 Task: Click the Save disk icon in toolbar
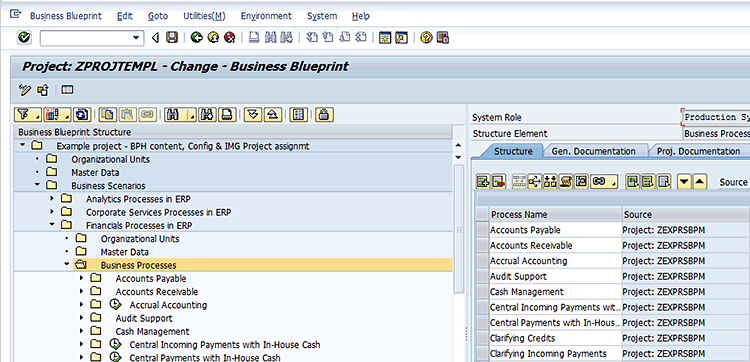(x=172, y=37)
